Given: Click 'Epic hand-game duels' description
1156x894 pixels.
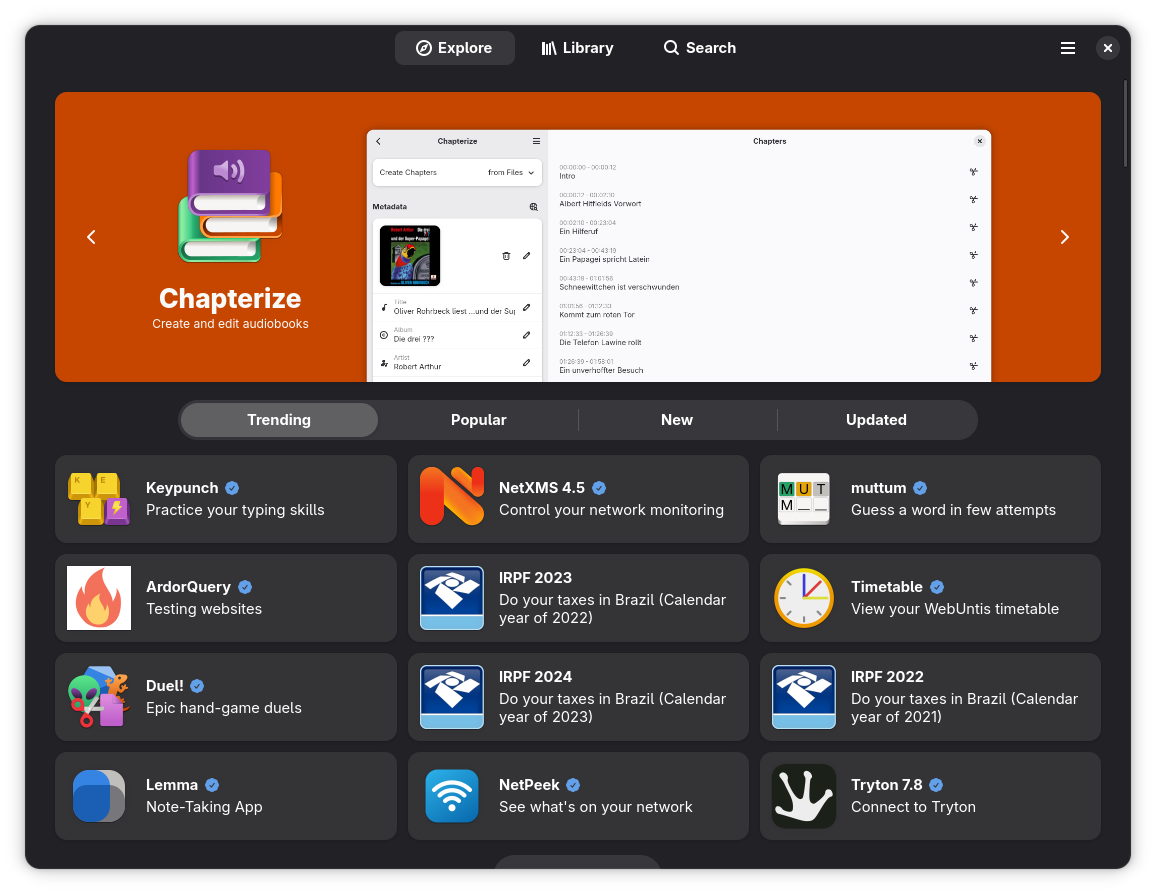Looking at the screenshot, I should [224, 708].
